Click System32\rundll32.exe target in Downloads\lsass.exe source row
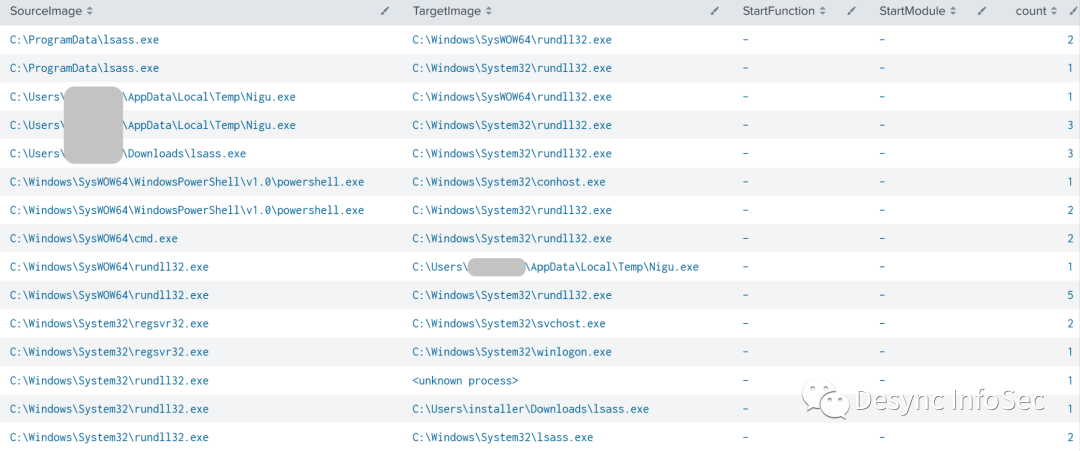Image resolution: width=1080 pixels, height=451 pixels. pos(512,154)
